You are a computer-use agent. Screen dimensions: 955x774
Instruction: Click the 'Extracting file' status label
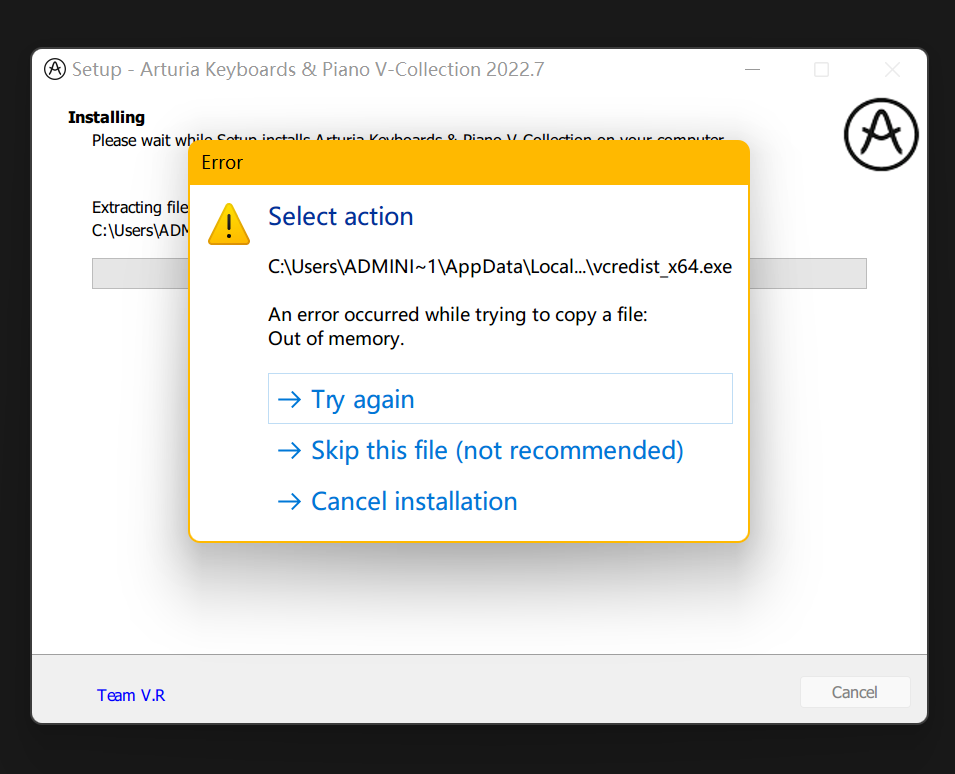coord(140,208)
